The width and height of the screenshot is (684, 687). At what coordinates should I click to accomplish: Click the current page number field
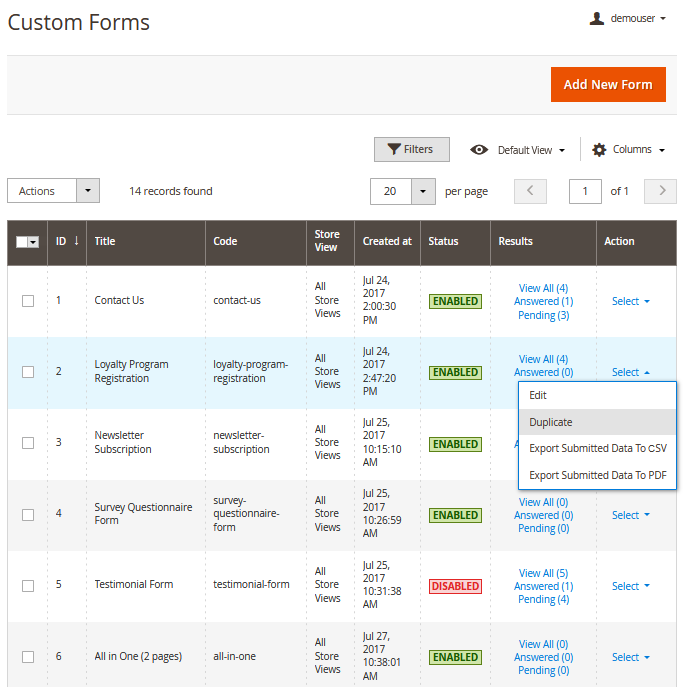(585, 191)
